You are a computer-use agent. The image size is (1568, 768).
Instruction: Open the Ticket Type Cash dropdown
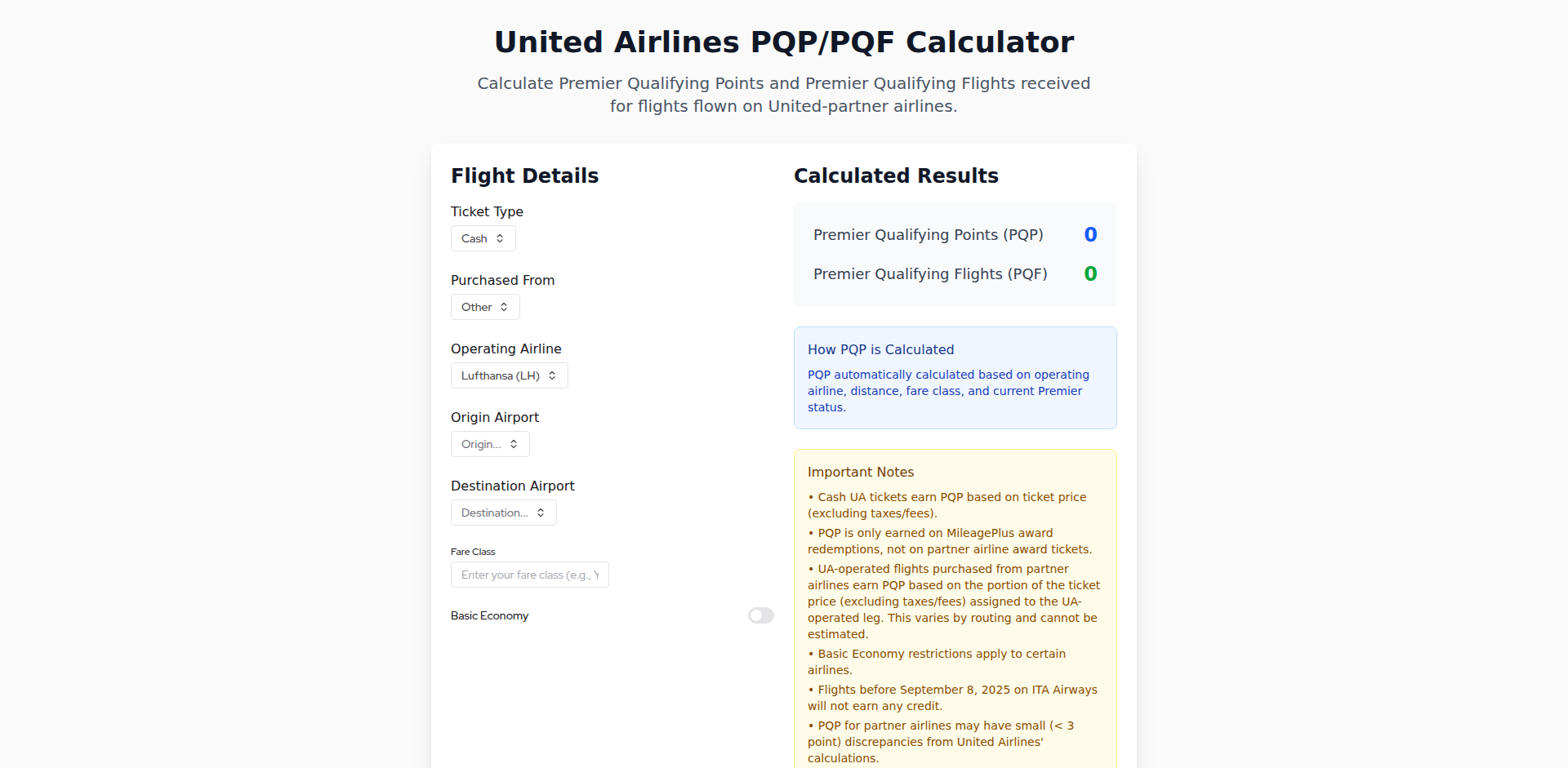pos(483,238)
